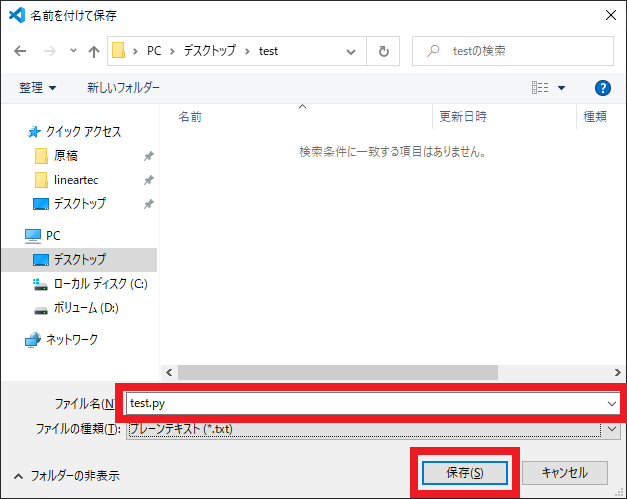Viewport: 627px width, 499px height.
Task: Click 新しいフォルダー in the toolbar
Action: (x=123, y=88)
